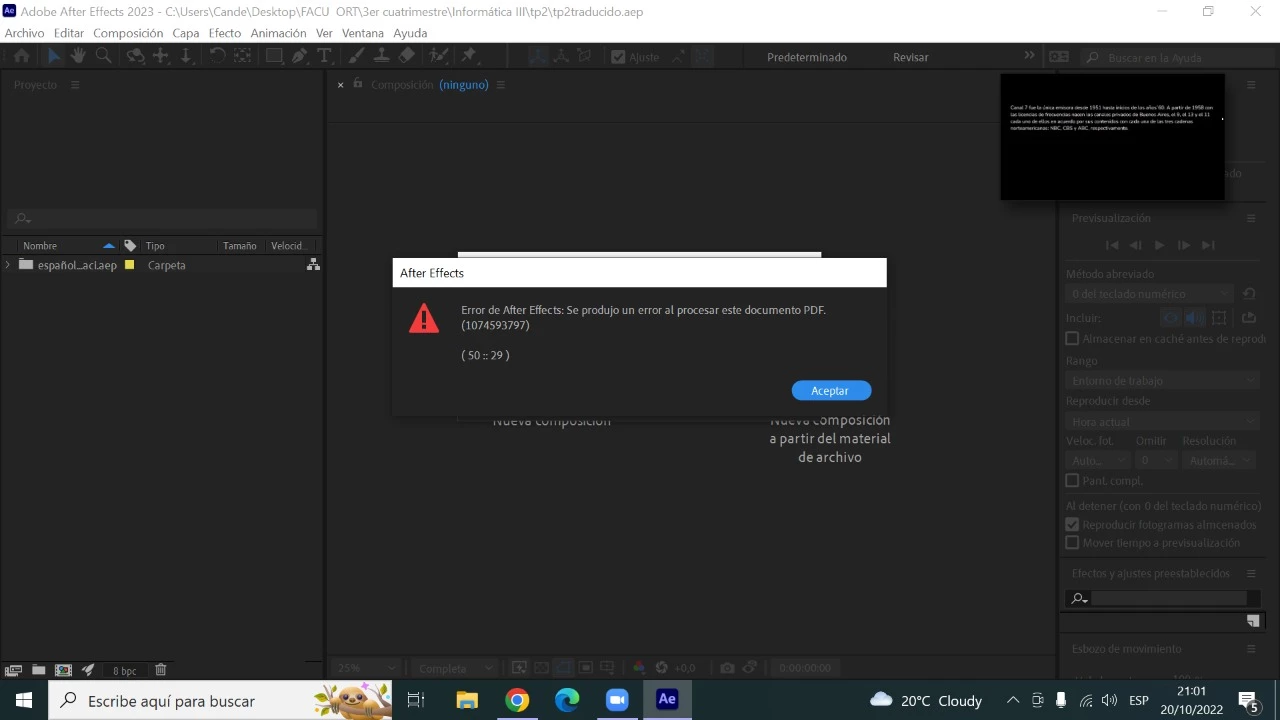Open the Método abreviado dropdown
1280x720 pixels.
click(x=1149, y=294)
